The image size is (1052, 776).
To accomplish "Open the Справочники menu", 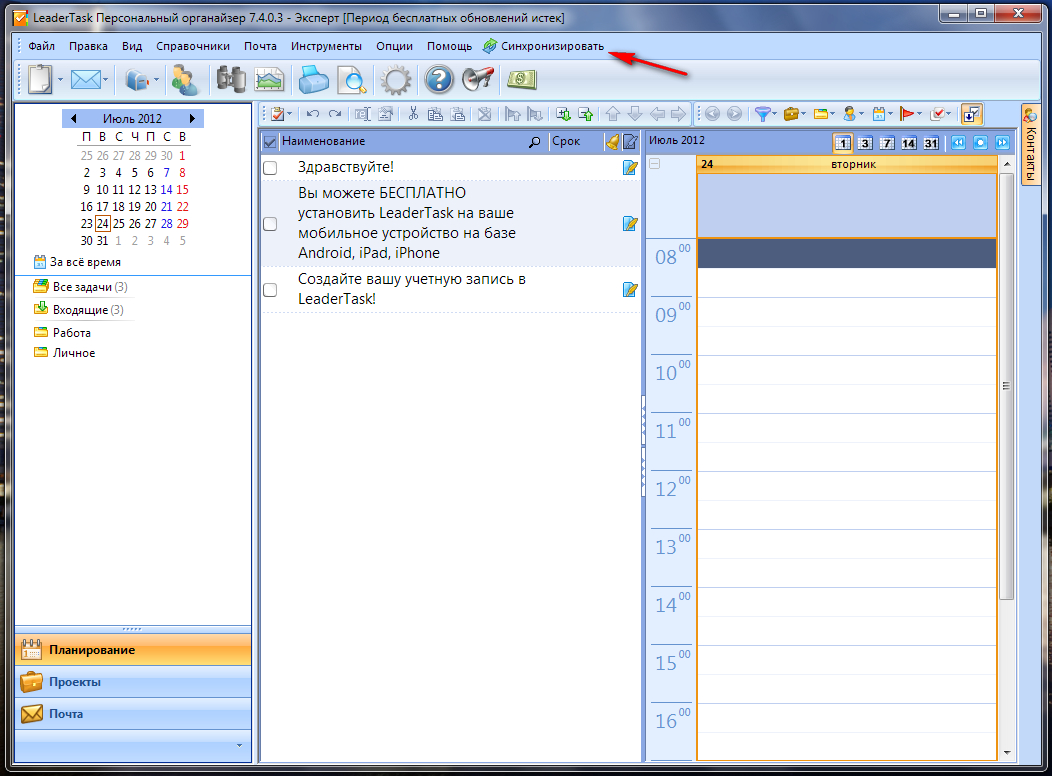I will pyautogui.click(x=193, y=46).
